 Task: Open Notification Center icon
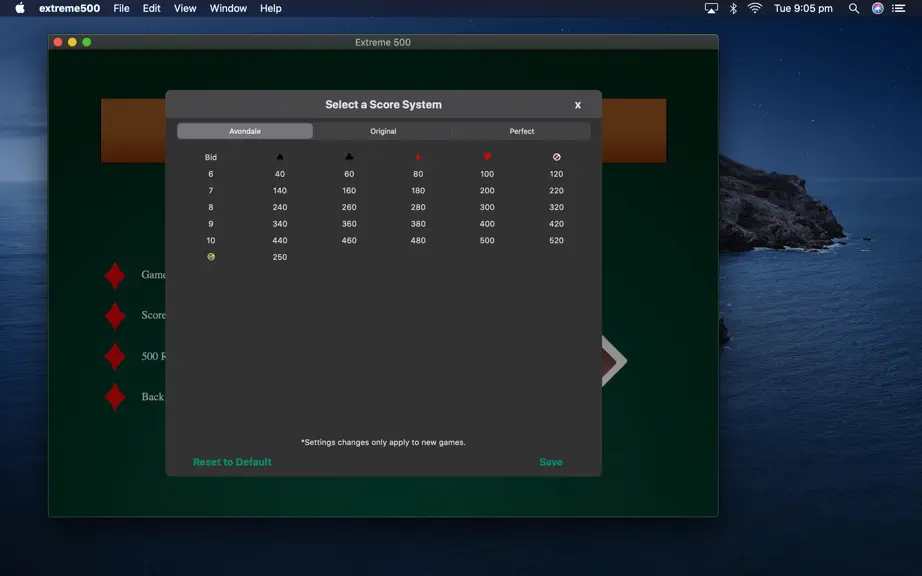(x=898, y=8)
